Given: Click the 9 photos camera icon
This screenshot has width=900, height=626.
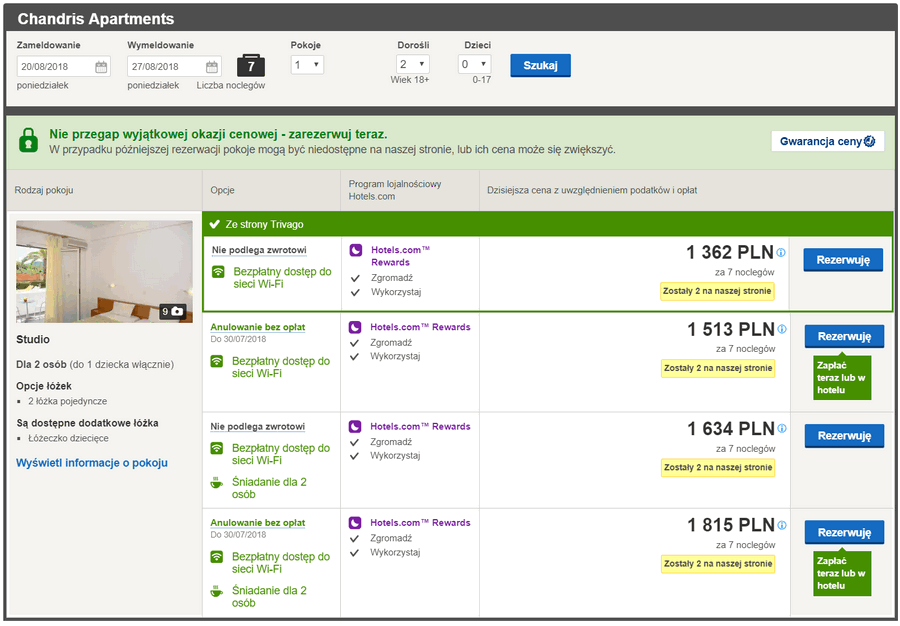Looking at the screenshot, I should [172, 312].
